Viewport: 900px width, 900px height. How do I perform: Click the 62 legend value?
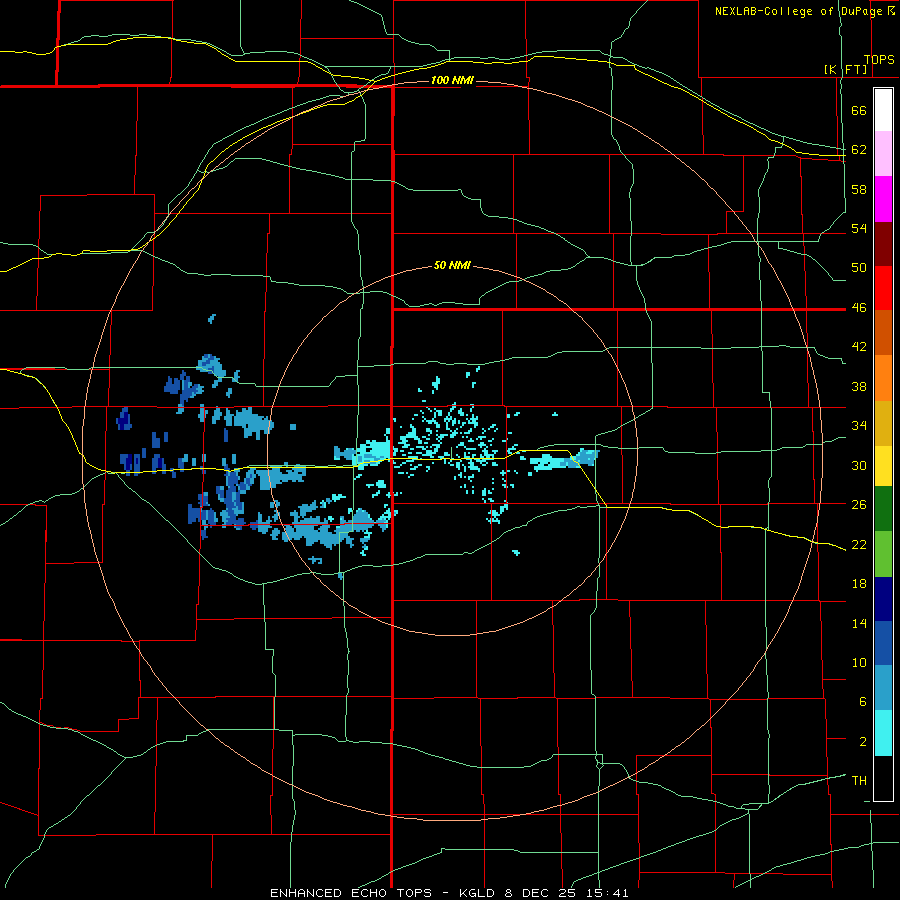pyautogui.click(x=859, y=150)
